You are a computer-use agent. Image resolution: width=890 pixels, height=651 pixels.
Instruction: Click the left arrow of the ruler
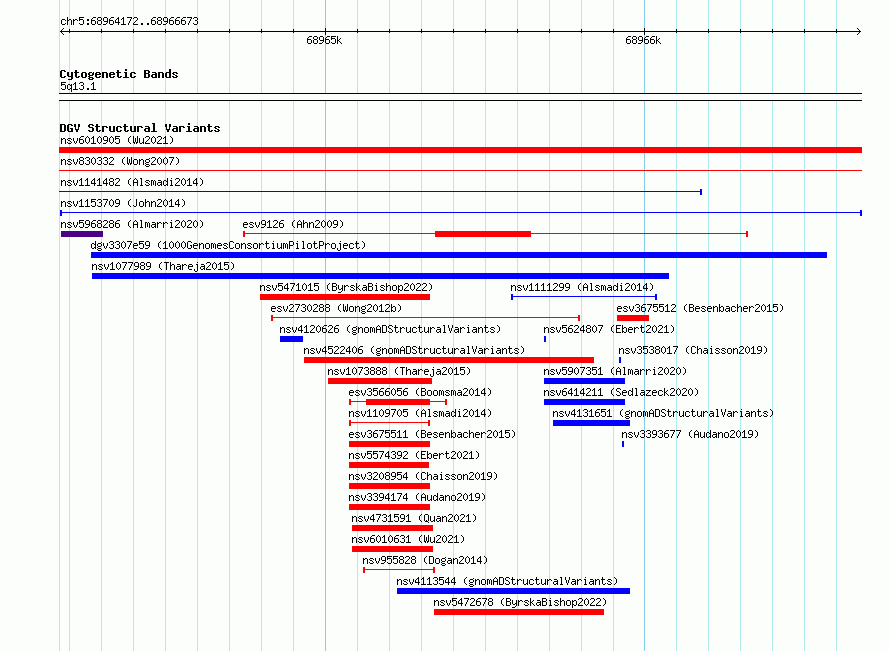tap(63, 32)
